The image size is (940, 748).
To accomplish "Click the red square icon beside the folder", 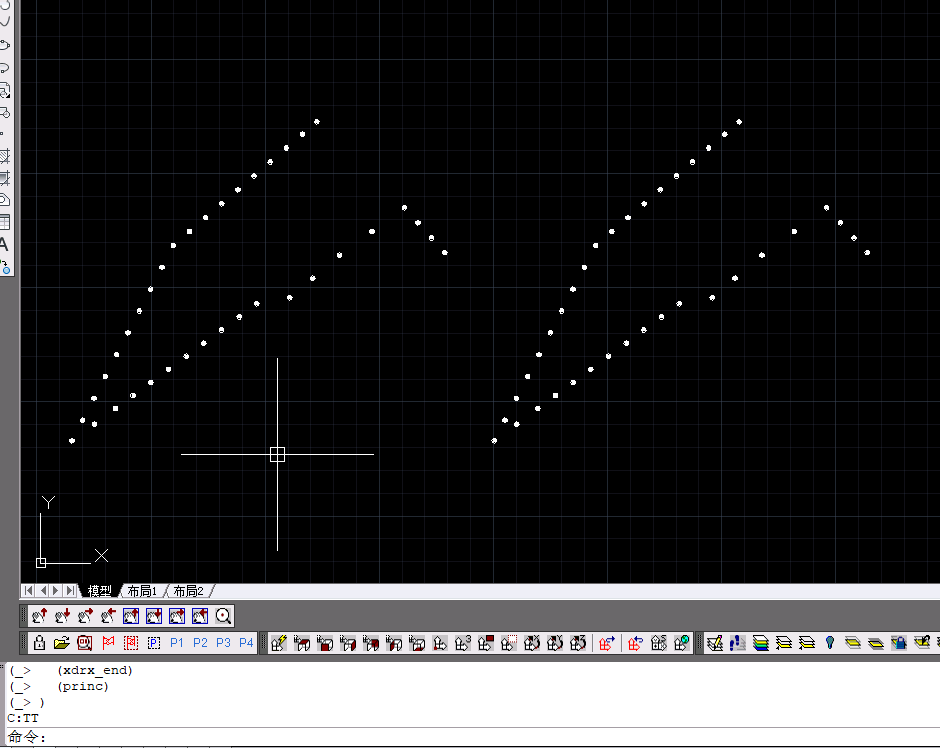I will pos(85,643).
